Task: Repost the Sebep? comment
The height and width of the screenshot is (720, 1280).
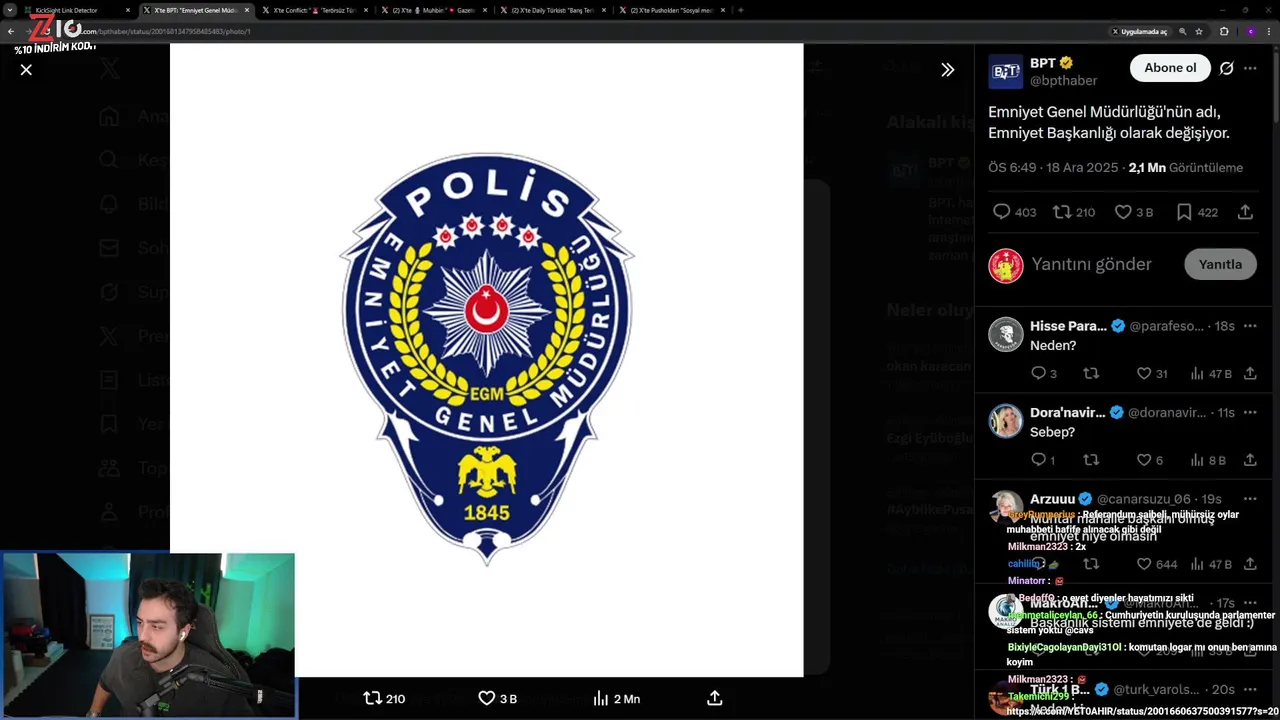Action: pyautogui.click(x=1091, y=460)
